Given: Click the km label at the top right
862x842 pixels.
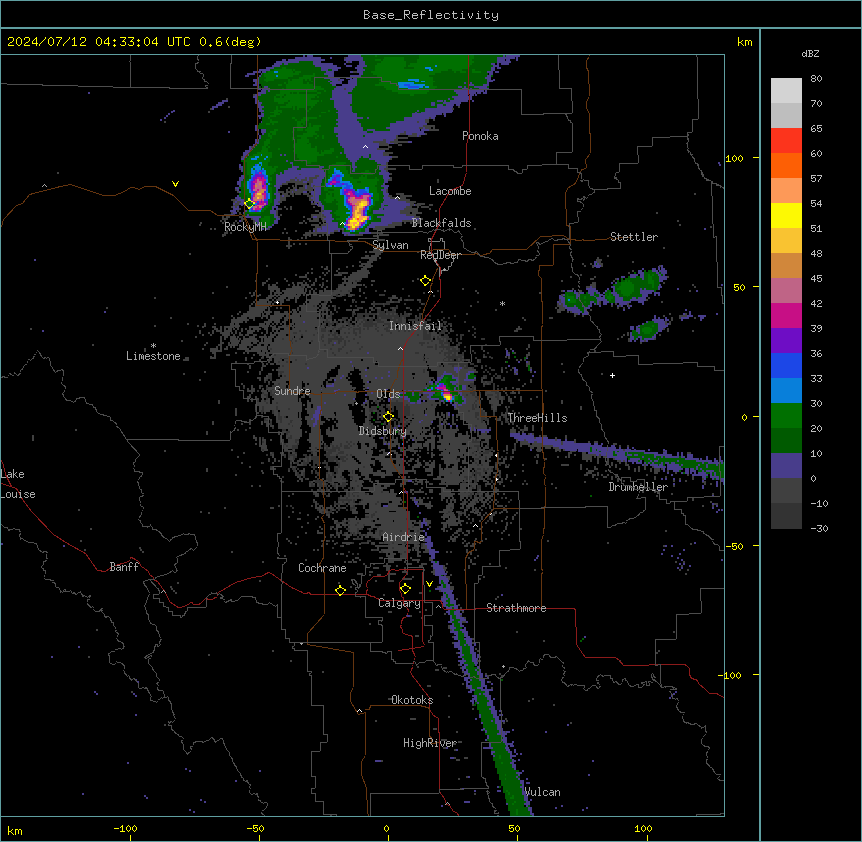Looking at the screenshot, I should pos(744,42).
